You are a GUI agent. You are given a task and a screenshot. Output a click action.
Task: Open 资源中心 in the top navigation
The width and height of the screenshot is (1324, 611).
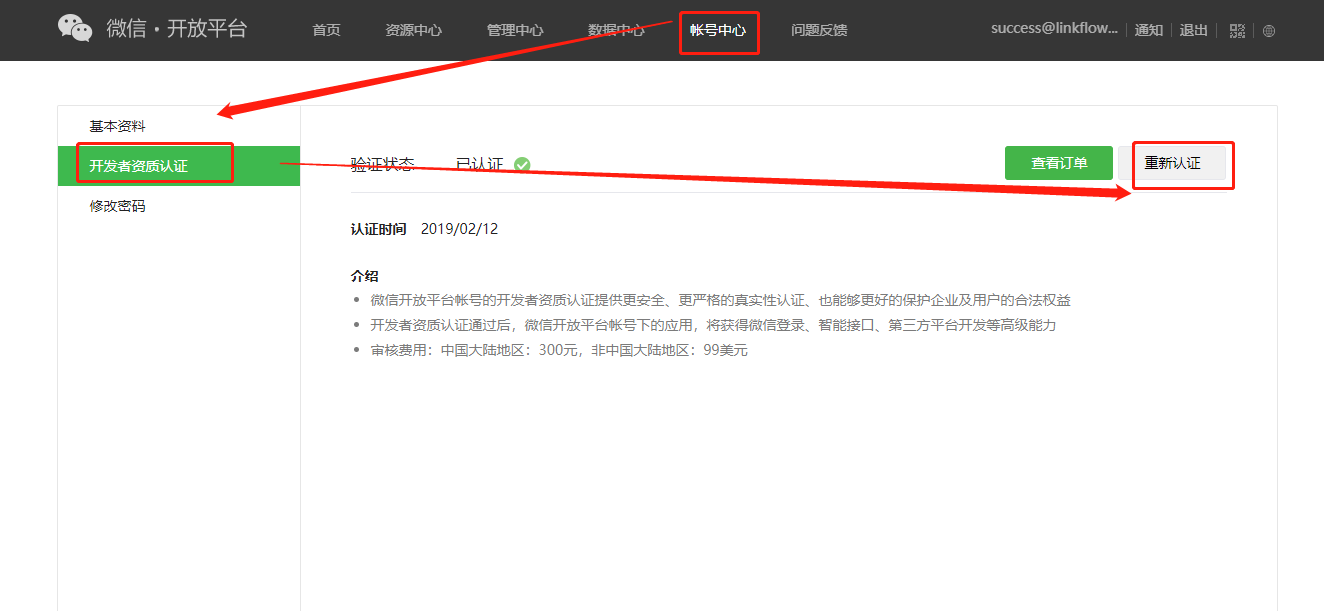(x=413, y=30)
